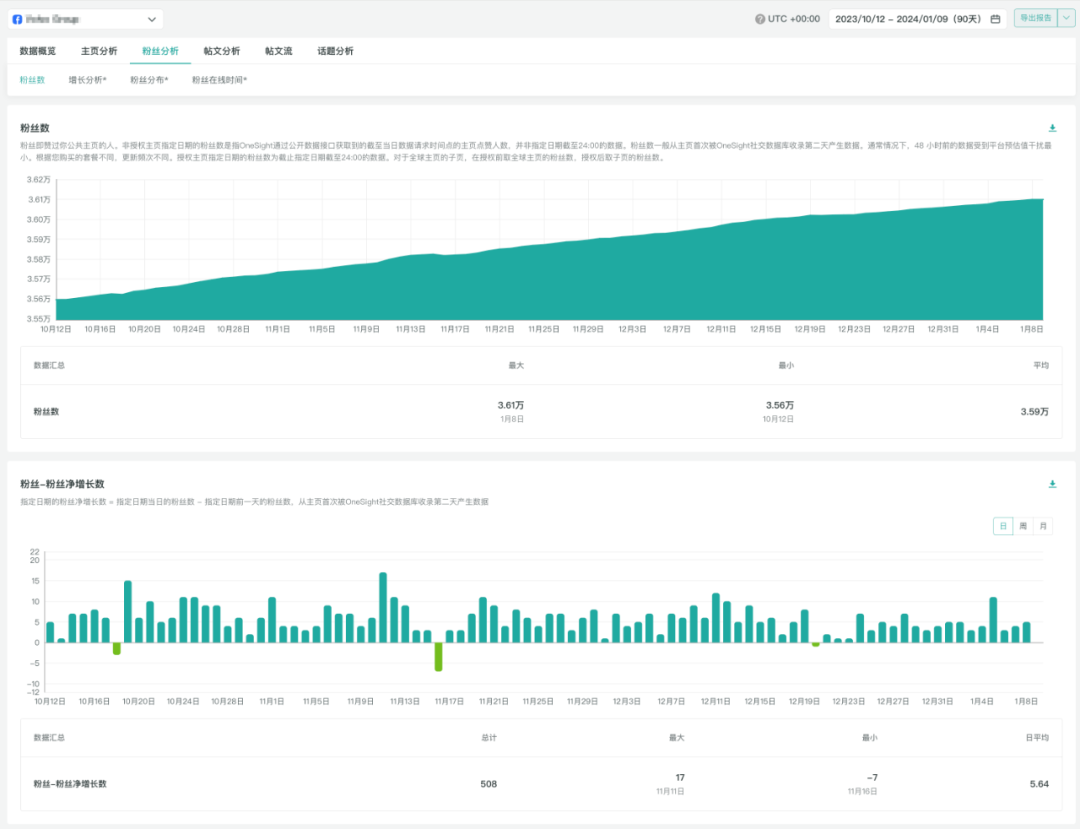
Task: Select the 增长分析* sub-tab
Action: 87,80
